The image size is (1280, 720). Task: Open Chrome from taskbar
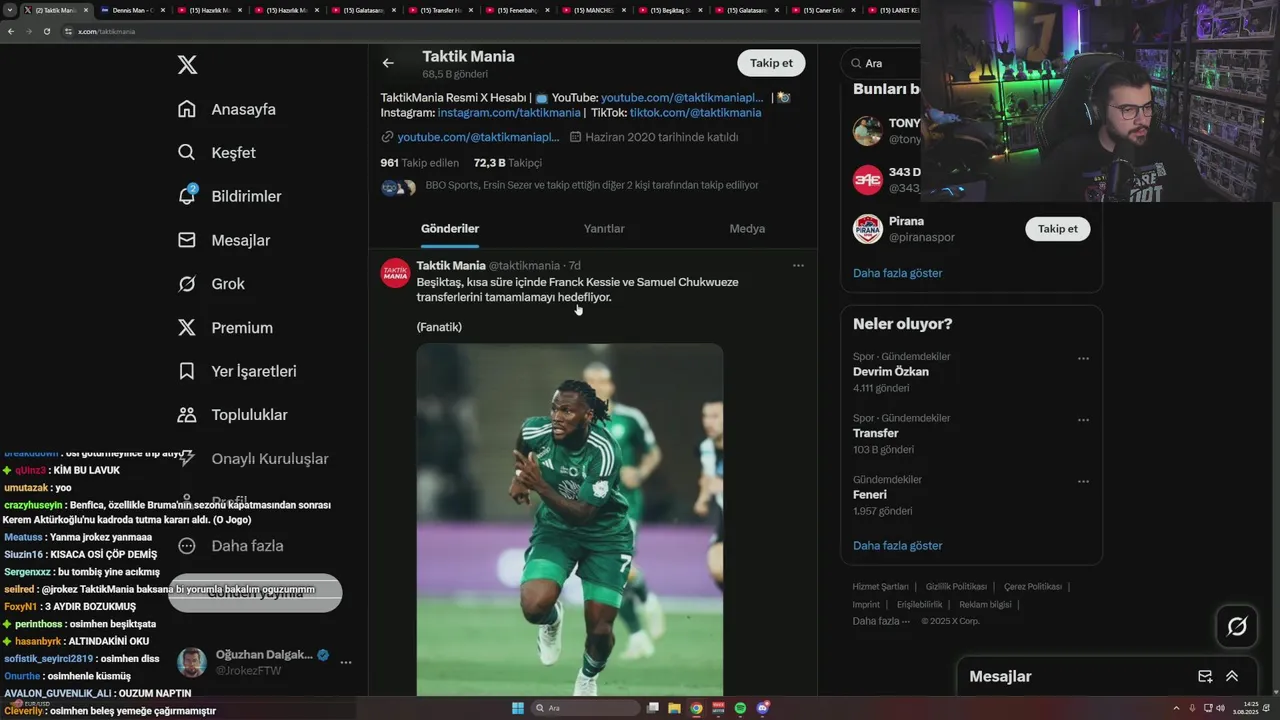click(x=697, y=708)
